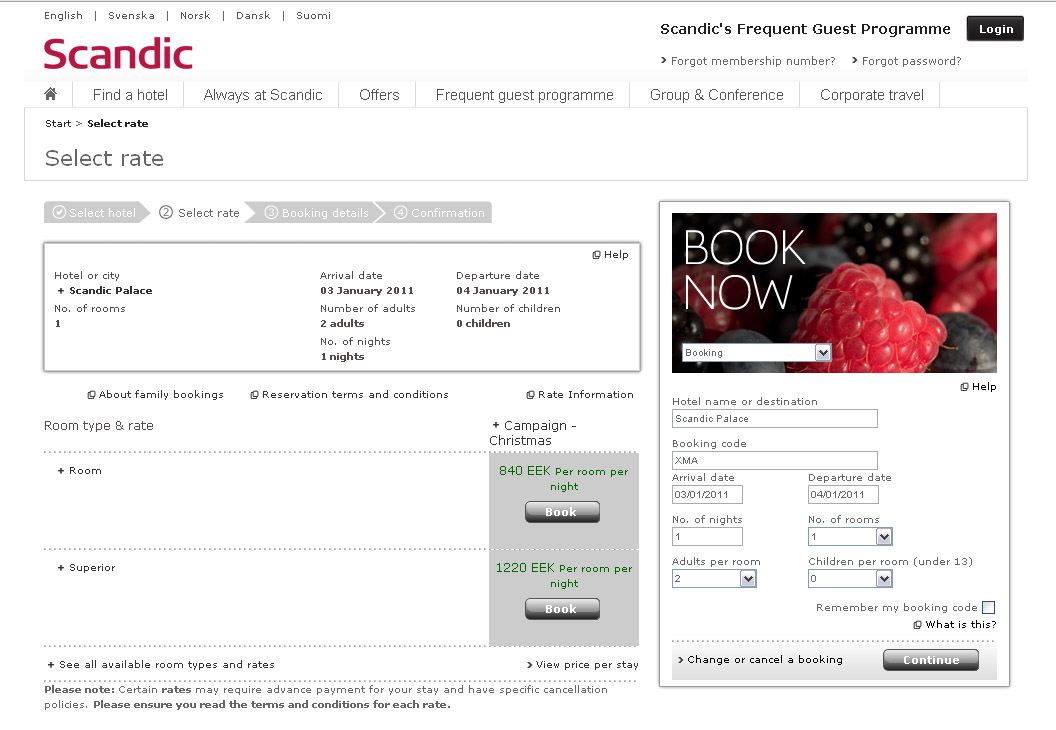
Task: Click the Booking details step
Action: (317, 213)
